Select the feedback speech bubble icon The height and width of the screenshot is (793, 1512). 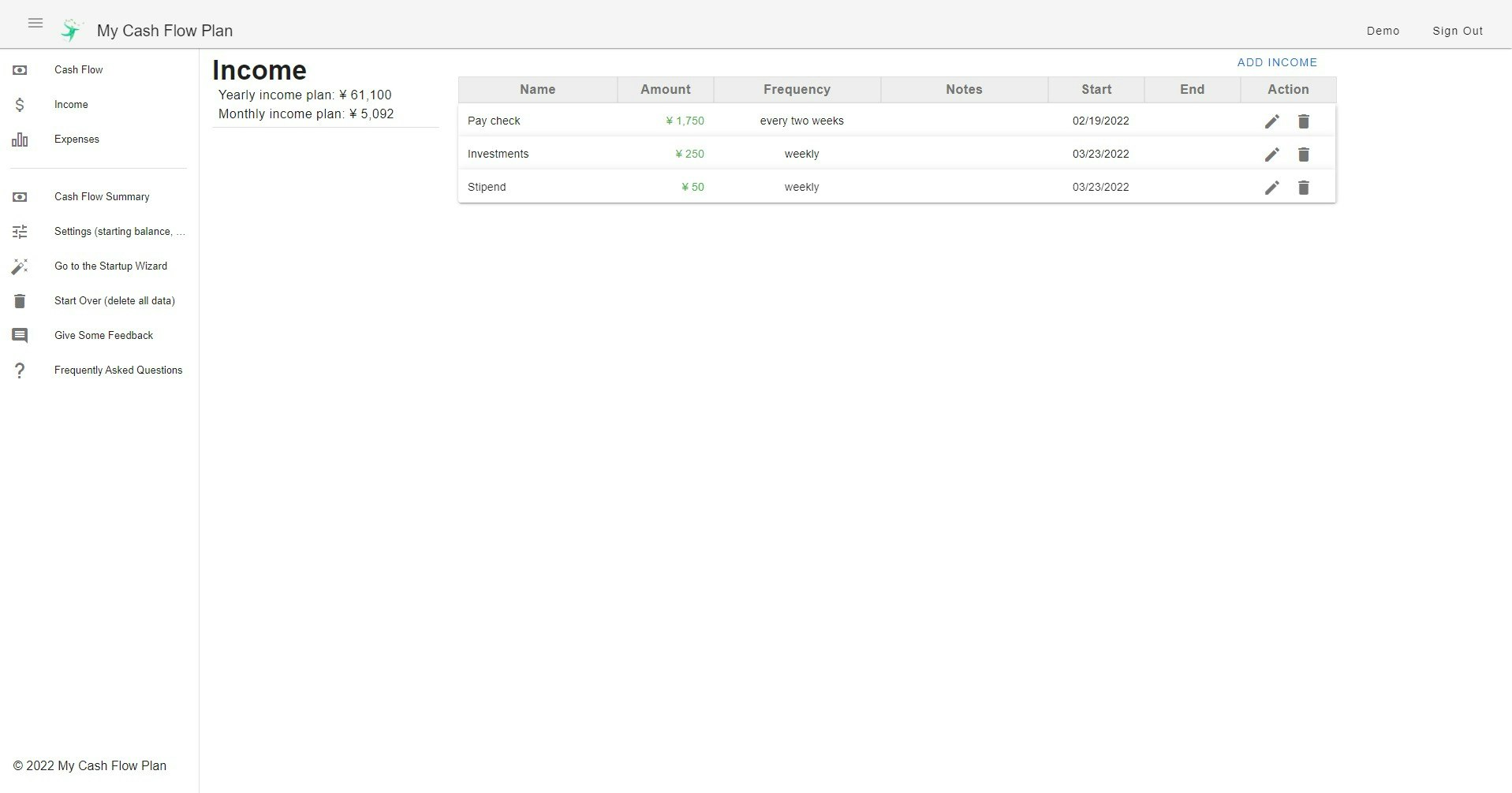[x=20, y=335]
